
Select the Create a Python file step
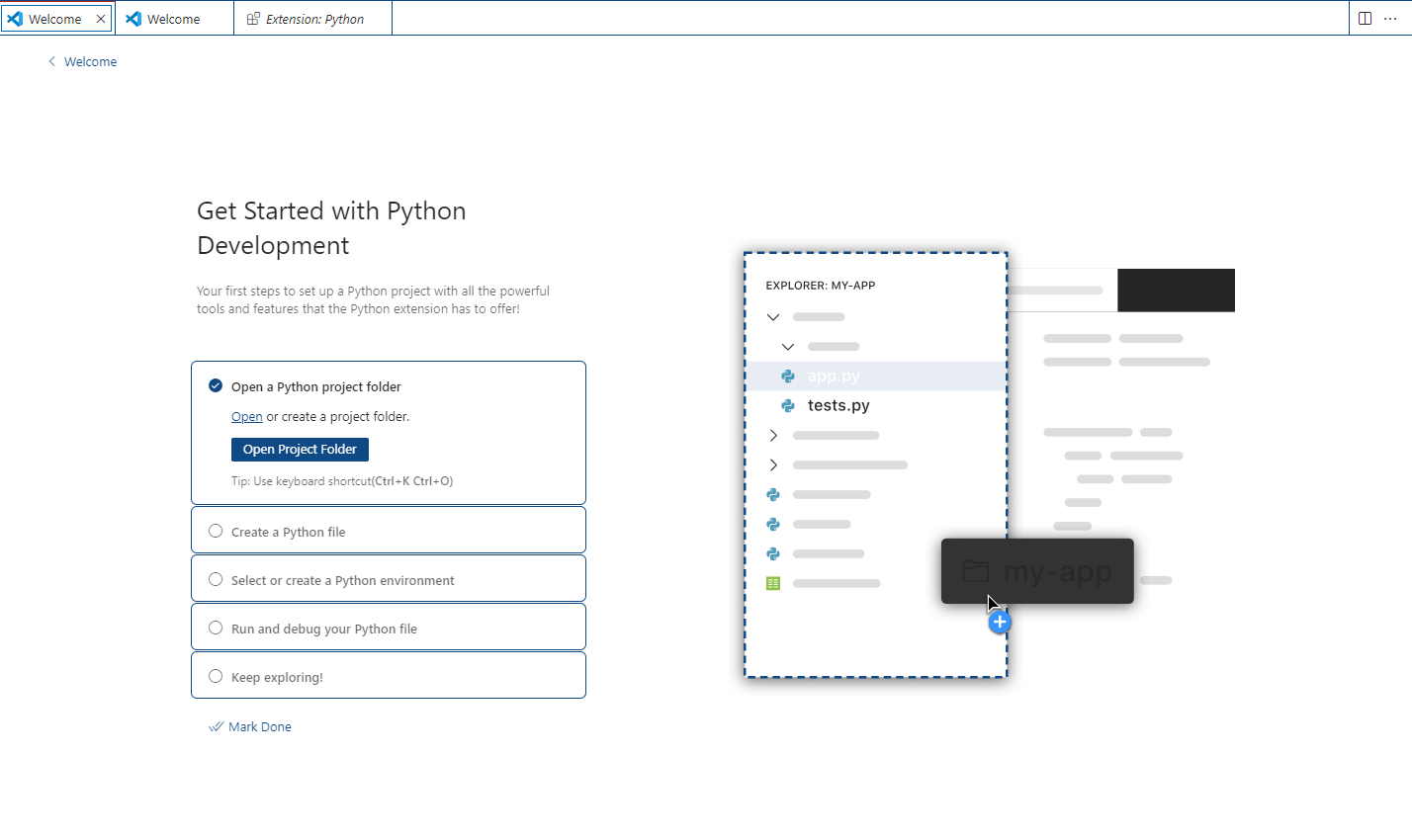tap(389, 531)
